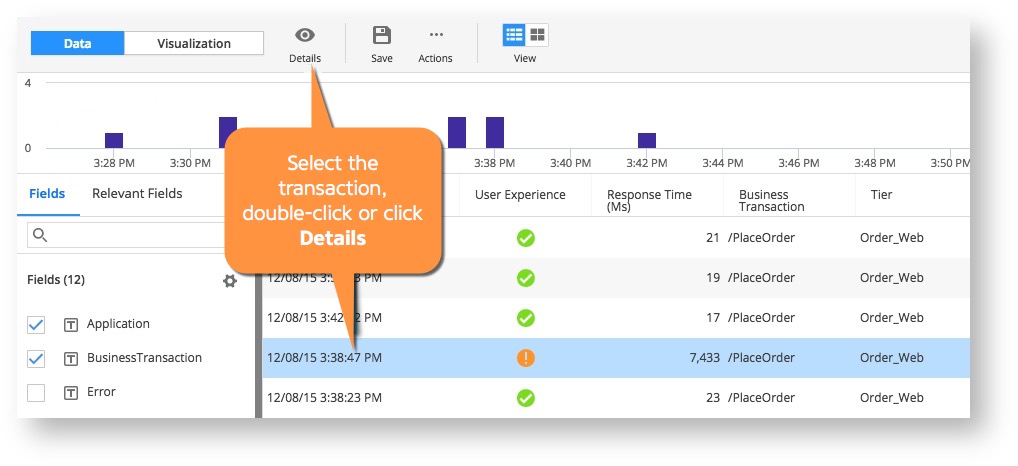Click green status icon in 17 ms row
Screen dimensions: 1018x466
click(525, 318)
